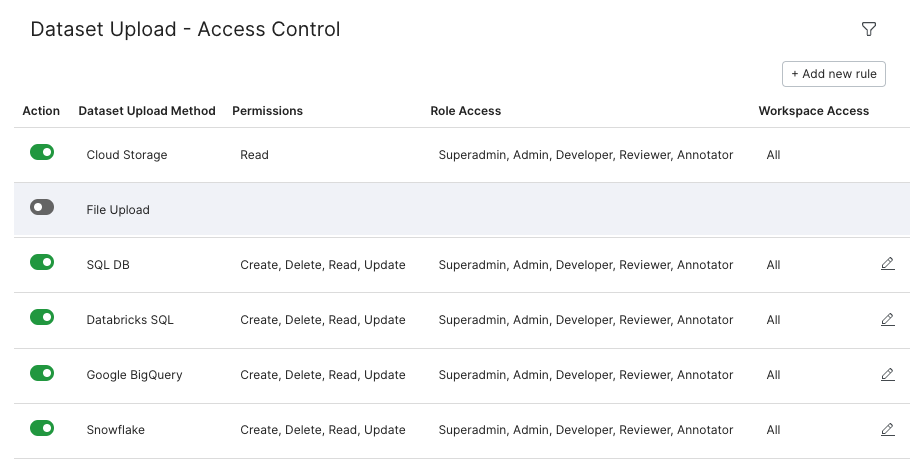
Task: Select the Snowflake row name
Action: [x=116, y=430]
